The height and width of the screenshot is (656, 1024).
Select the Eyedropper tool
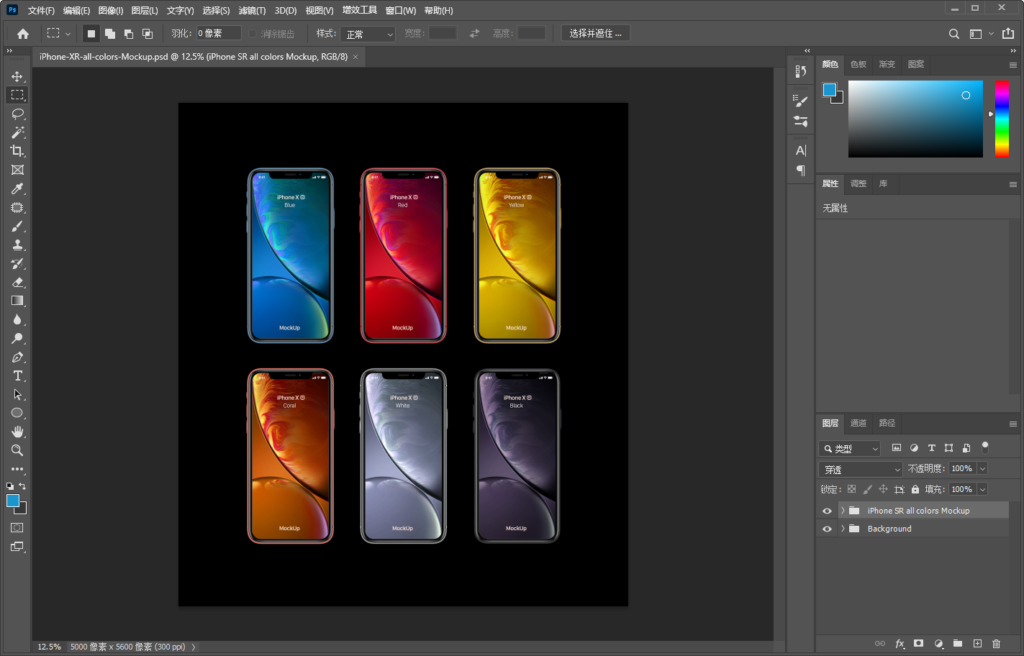click(17, 189)
